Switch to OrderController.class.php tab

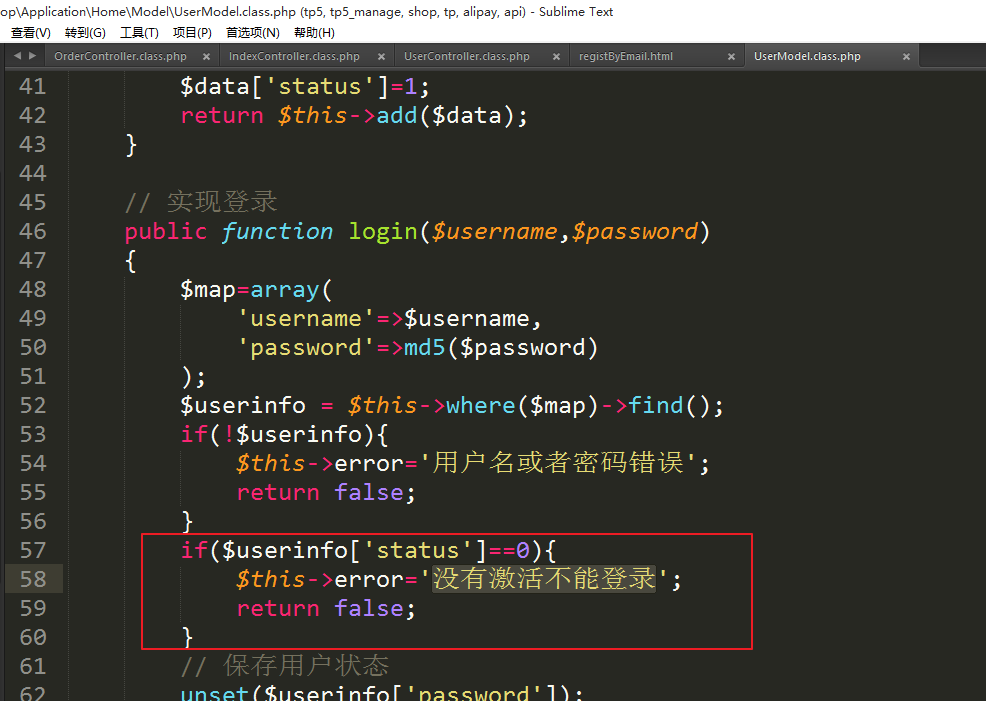pos(120,57)
